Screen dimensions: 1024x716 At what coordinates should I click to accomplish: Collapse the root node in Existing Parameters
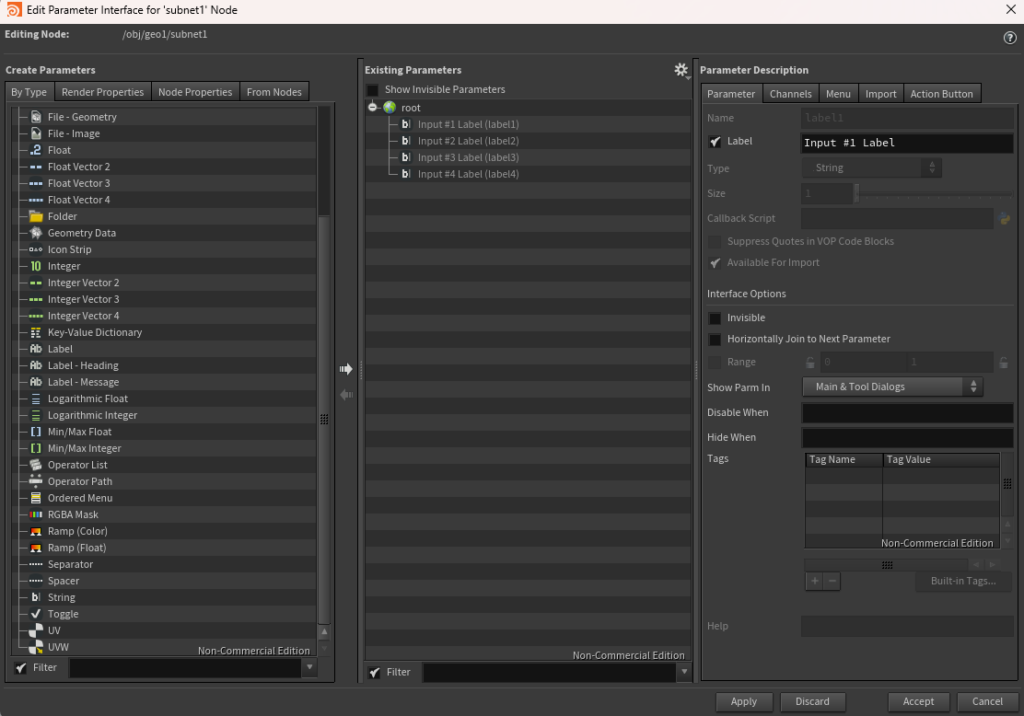[x=371, y=107]
